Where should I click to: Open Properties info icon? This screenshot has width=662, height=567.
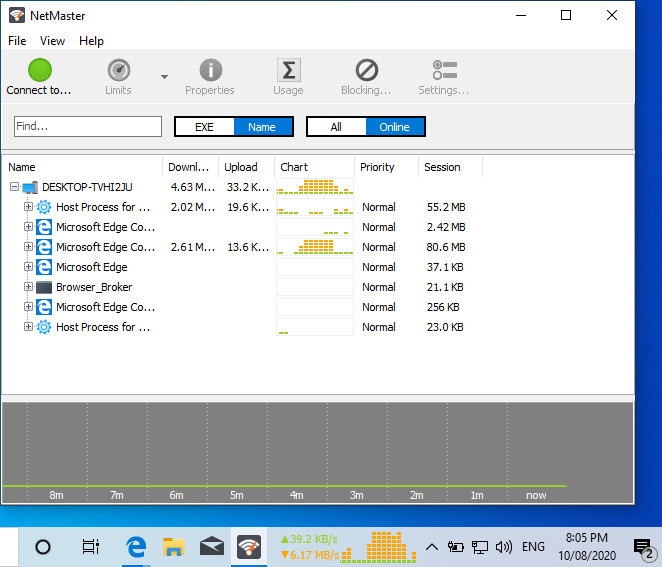pos(210,70)
